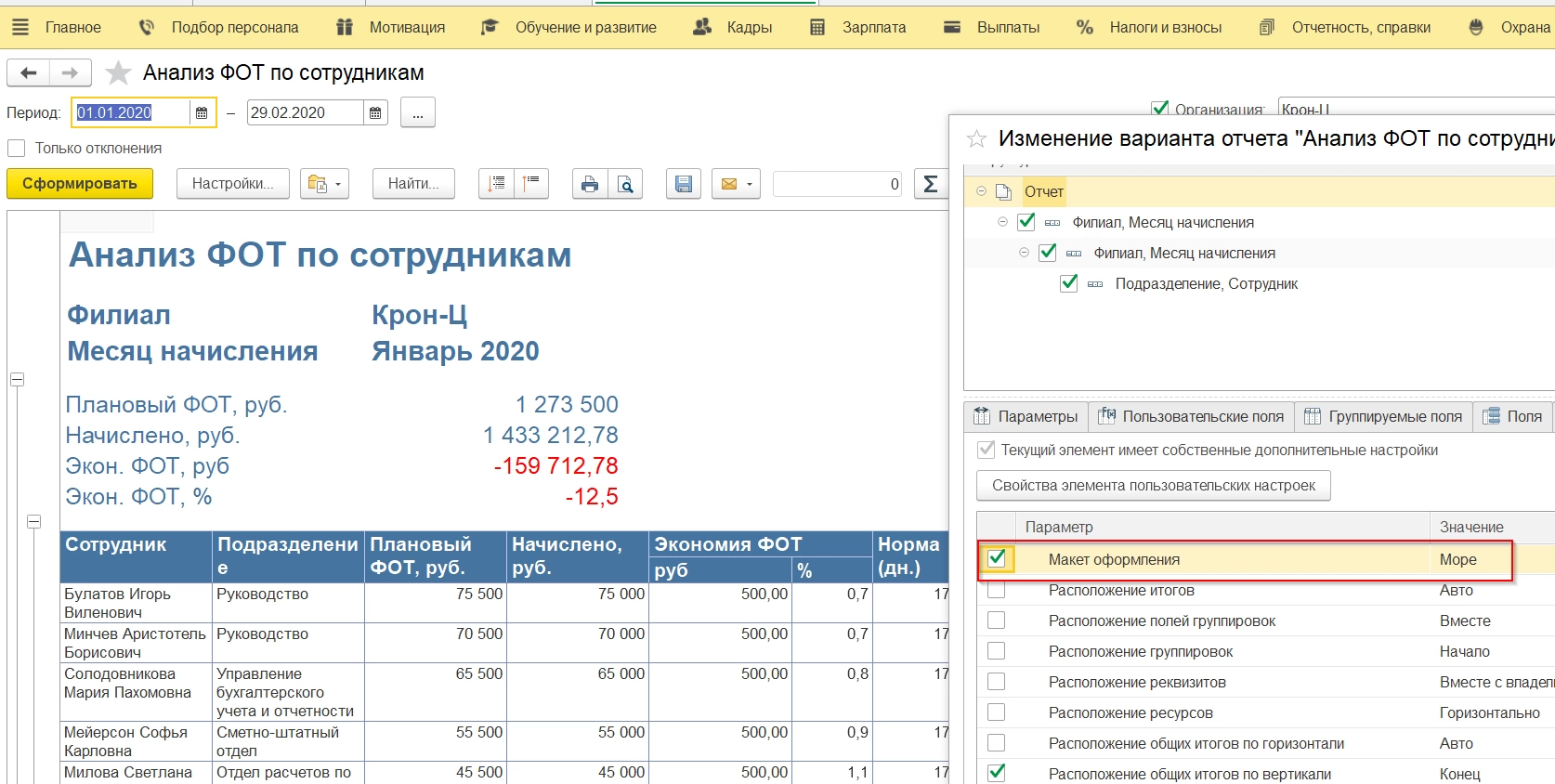Screen dimensions: 1555x784
Task: Open the email send dropdown arrow
Action: pos(749,184)
